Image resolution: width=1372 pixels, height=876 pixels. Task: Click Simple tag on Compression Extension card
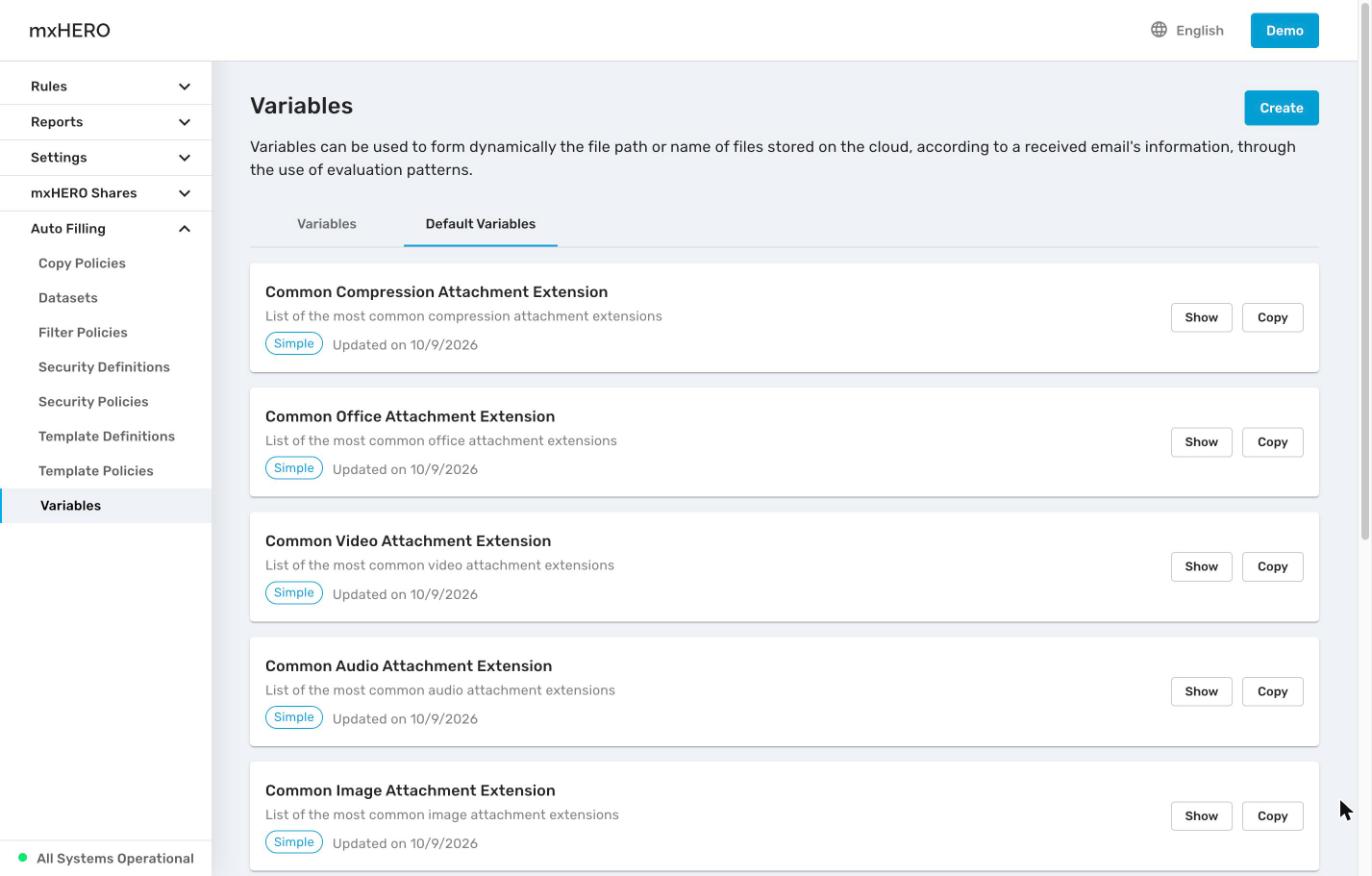pos(294,344)
